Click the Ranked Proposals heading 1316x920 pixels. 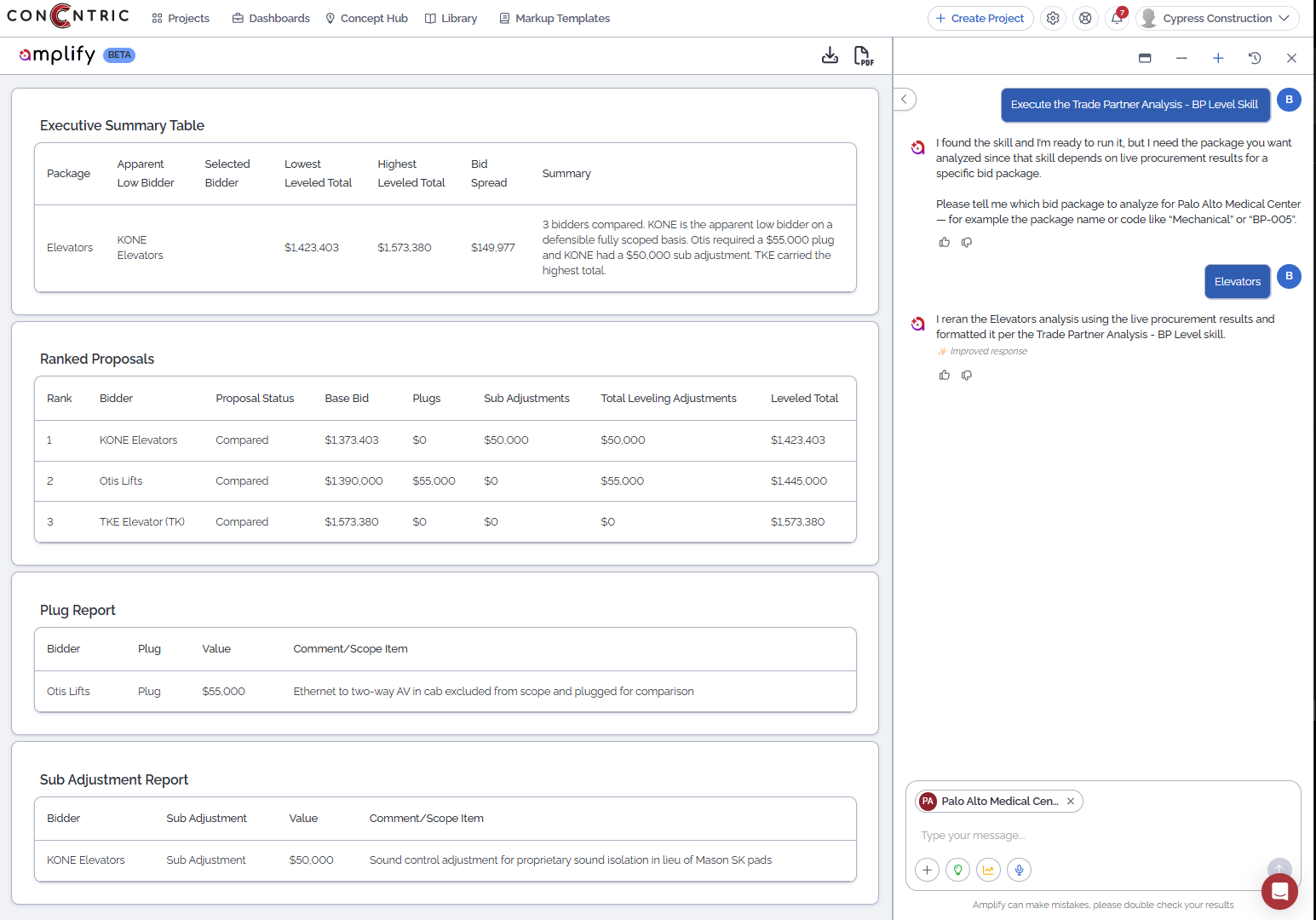(x=97, y=359)
